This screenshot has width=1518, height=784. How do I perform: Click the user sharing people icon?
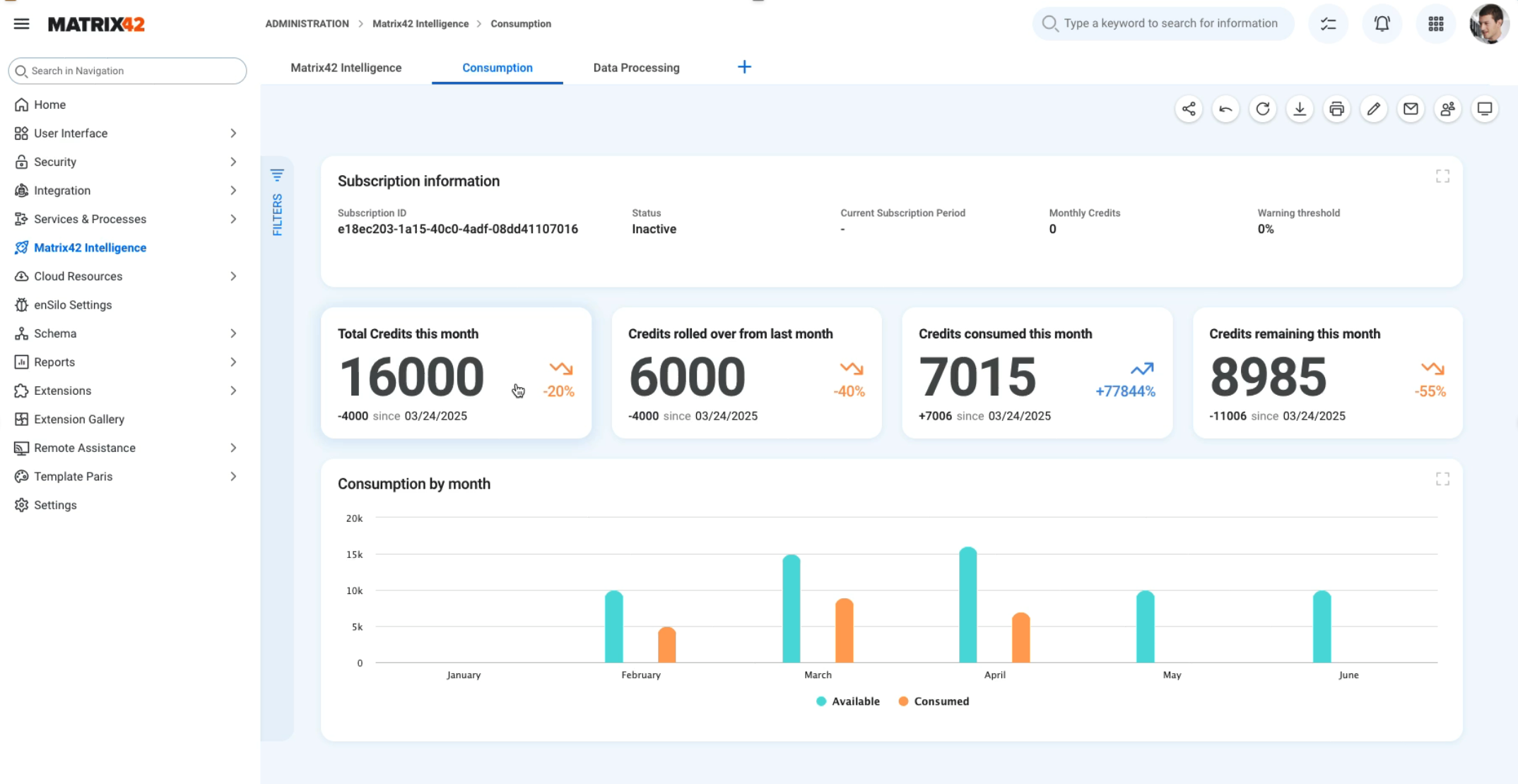pos(1448,109)
